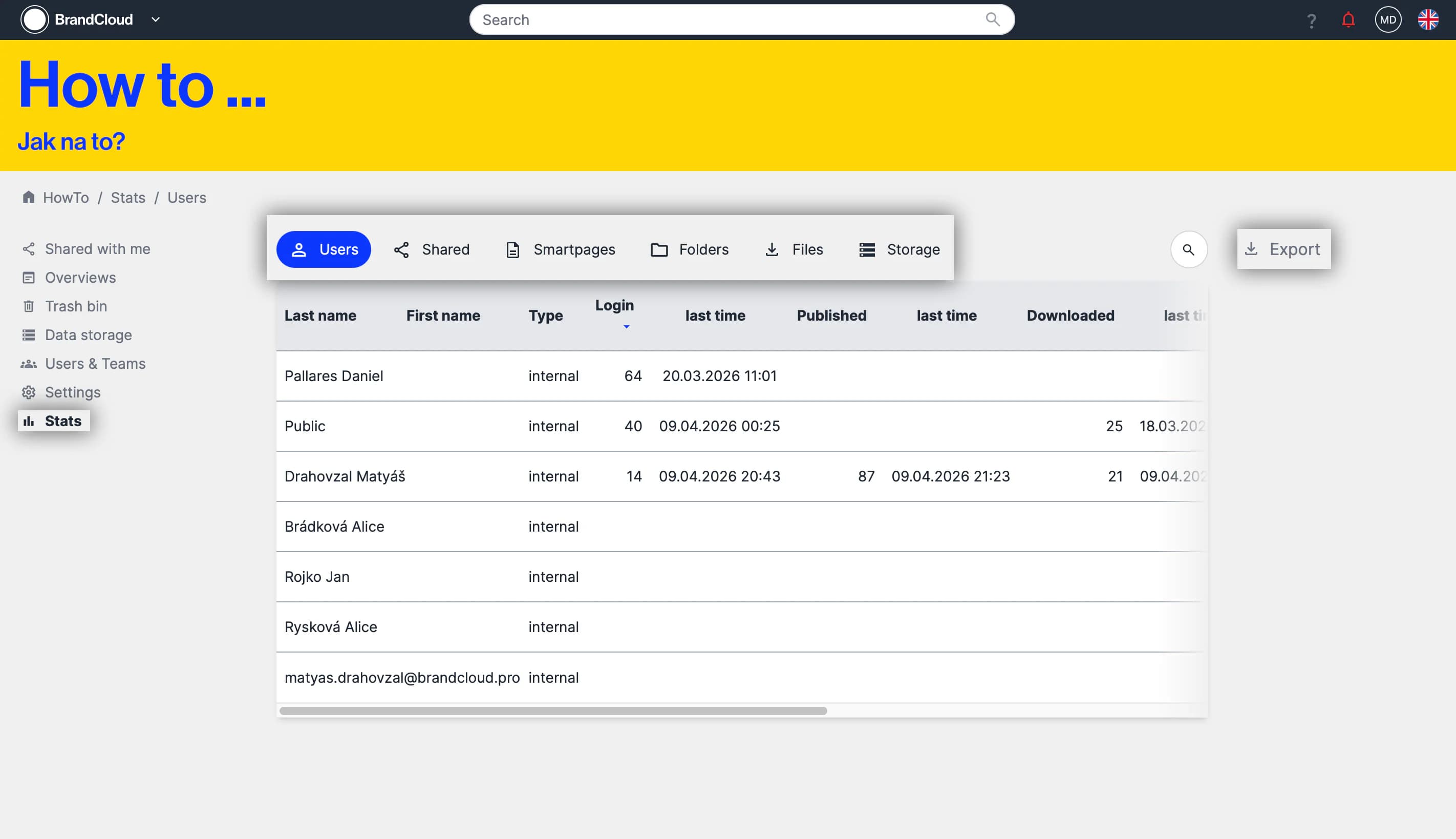Open Users & Teams in sidebar
This screenshot has width=1456, height=839.
coord(95,364)
